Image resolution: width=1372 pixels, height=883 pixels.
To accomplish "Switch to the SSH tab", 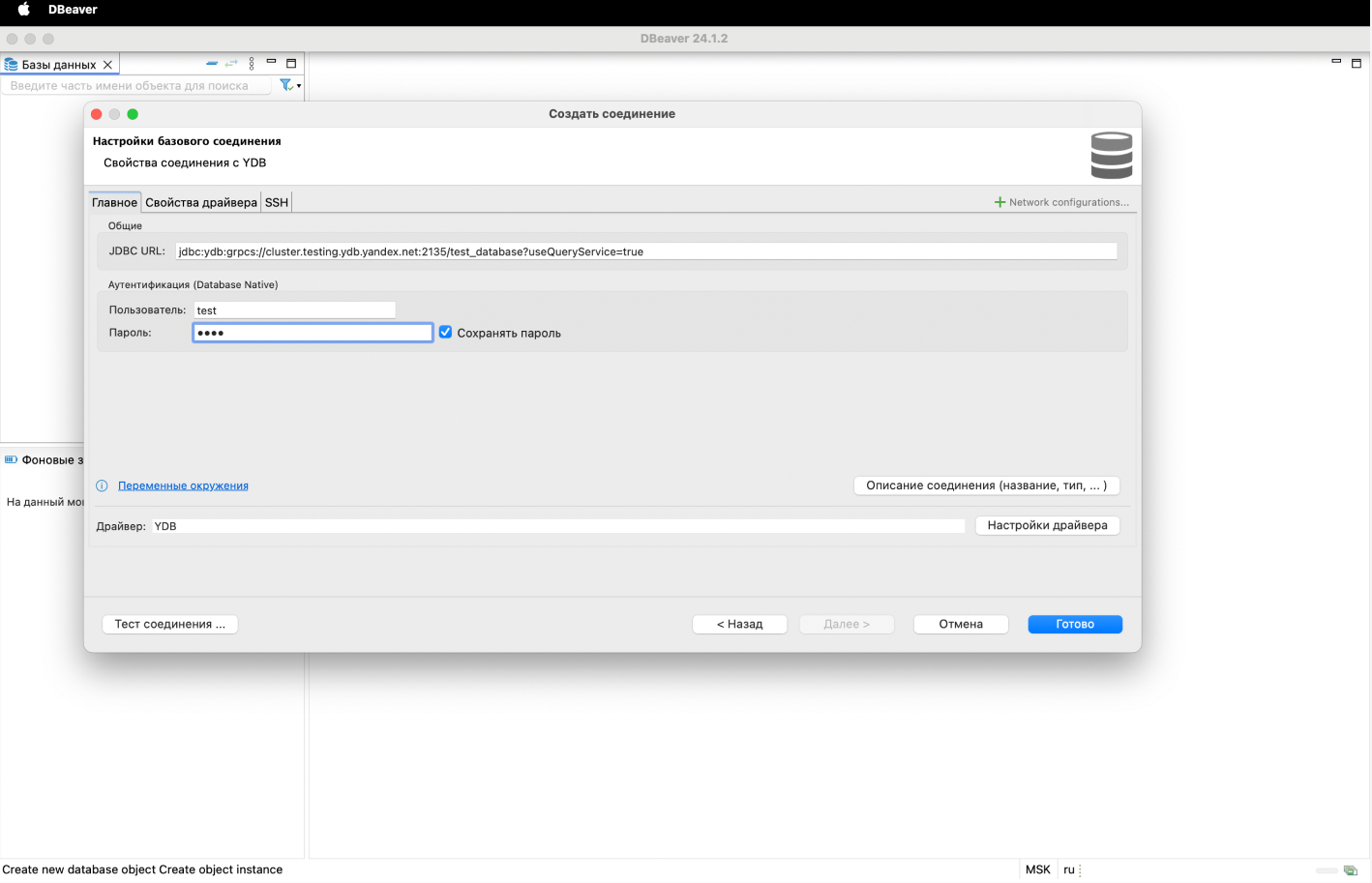I will [277, 202].
